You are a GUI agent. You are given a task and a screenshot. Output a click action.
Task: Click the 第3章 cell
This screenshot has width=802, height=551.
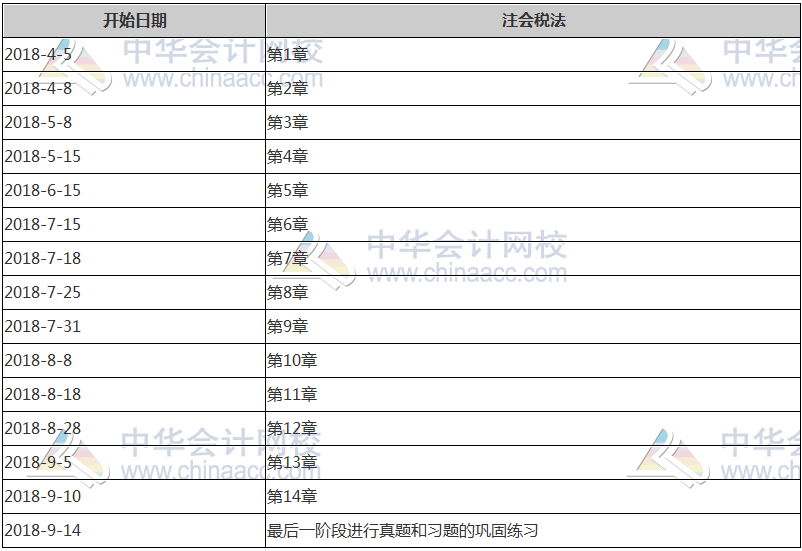click(x=533, y=122)
